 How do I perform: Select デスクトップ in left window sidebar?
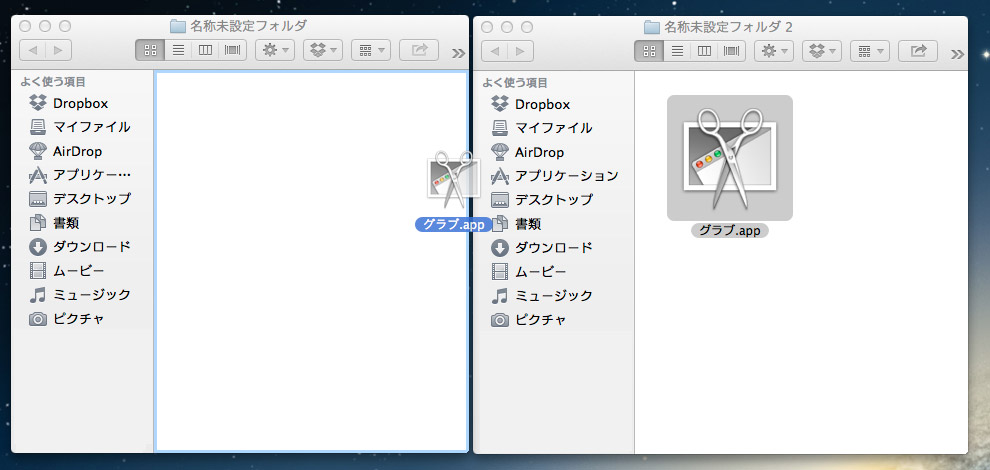click(80, 199)
